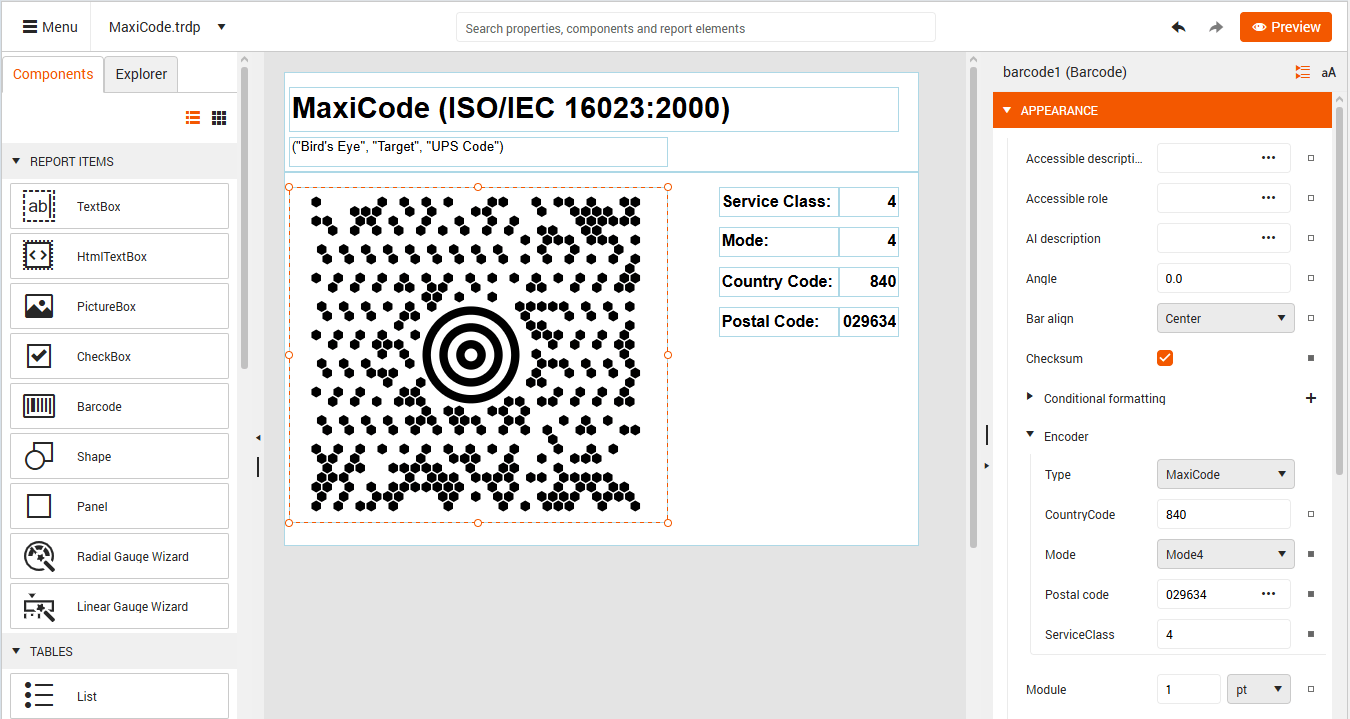Click the CountryCode property marker square

tap(1311, 514)
